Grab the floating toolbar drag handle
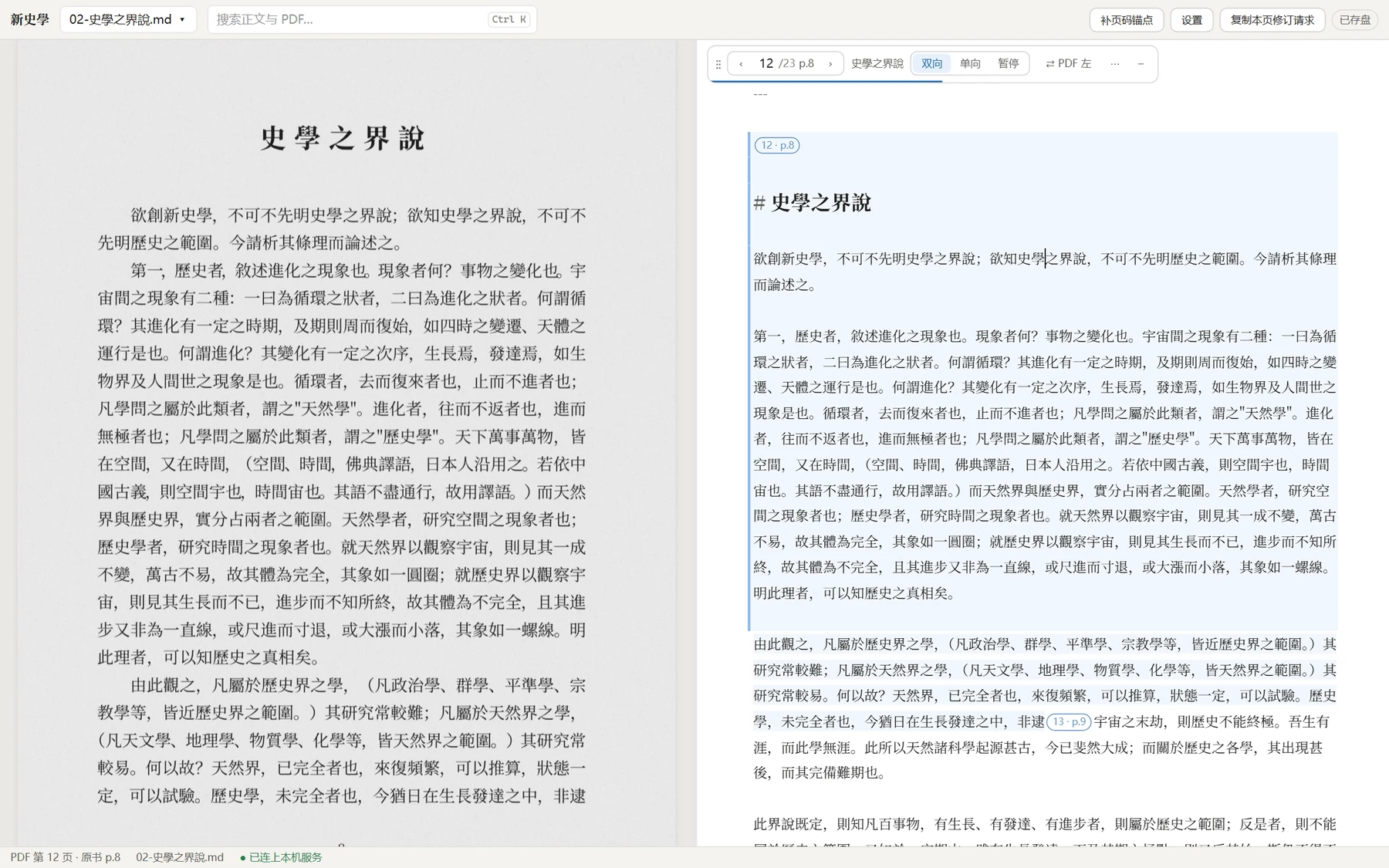 point(718,64)
